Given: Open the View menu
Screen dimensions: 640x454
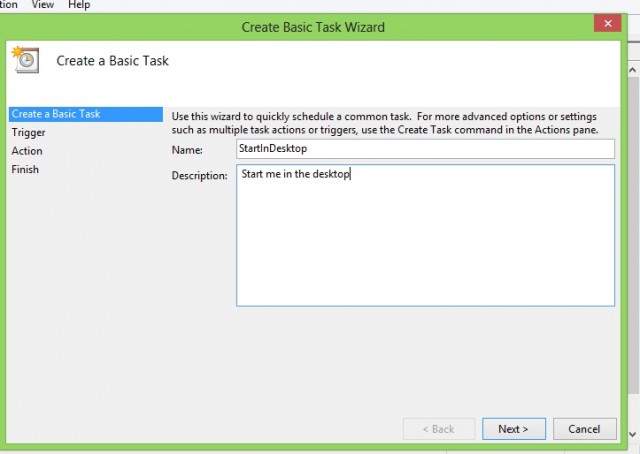Looking at the screenshot, I should pyautogui.click(x=42, y=5).
